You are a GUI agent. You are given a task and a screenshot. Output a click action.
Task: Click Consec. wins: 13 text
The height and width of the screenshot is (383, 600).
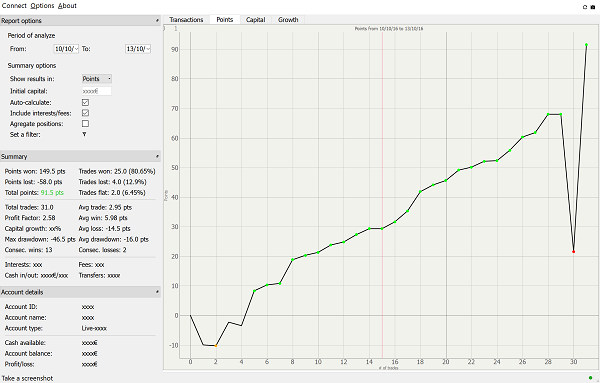(x=29, y=250)
